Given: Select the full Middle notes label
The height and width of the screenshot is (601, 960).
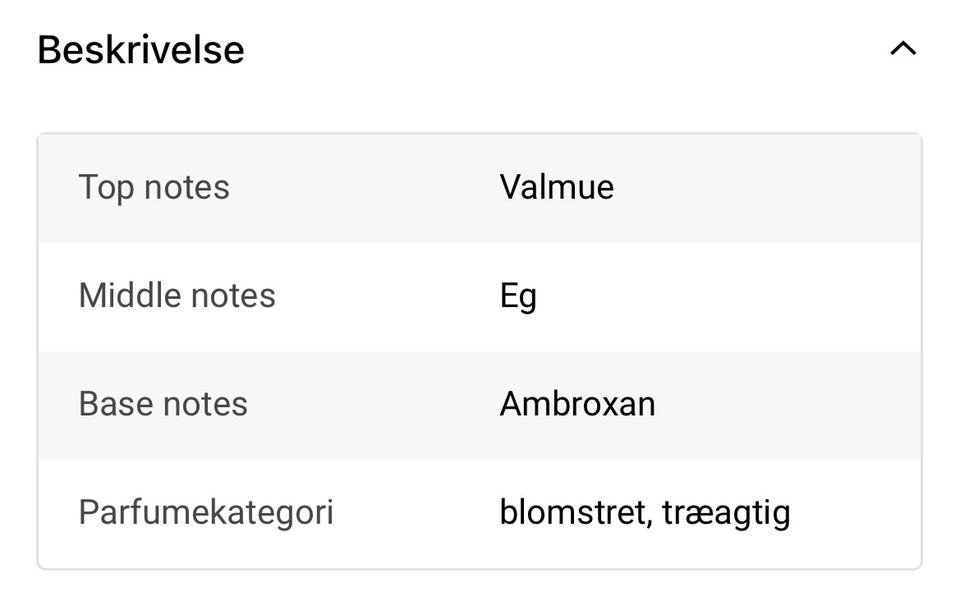Looking at the screenshot, I should pyautogui.click(x=177, y=296).
